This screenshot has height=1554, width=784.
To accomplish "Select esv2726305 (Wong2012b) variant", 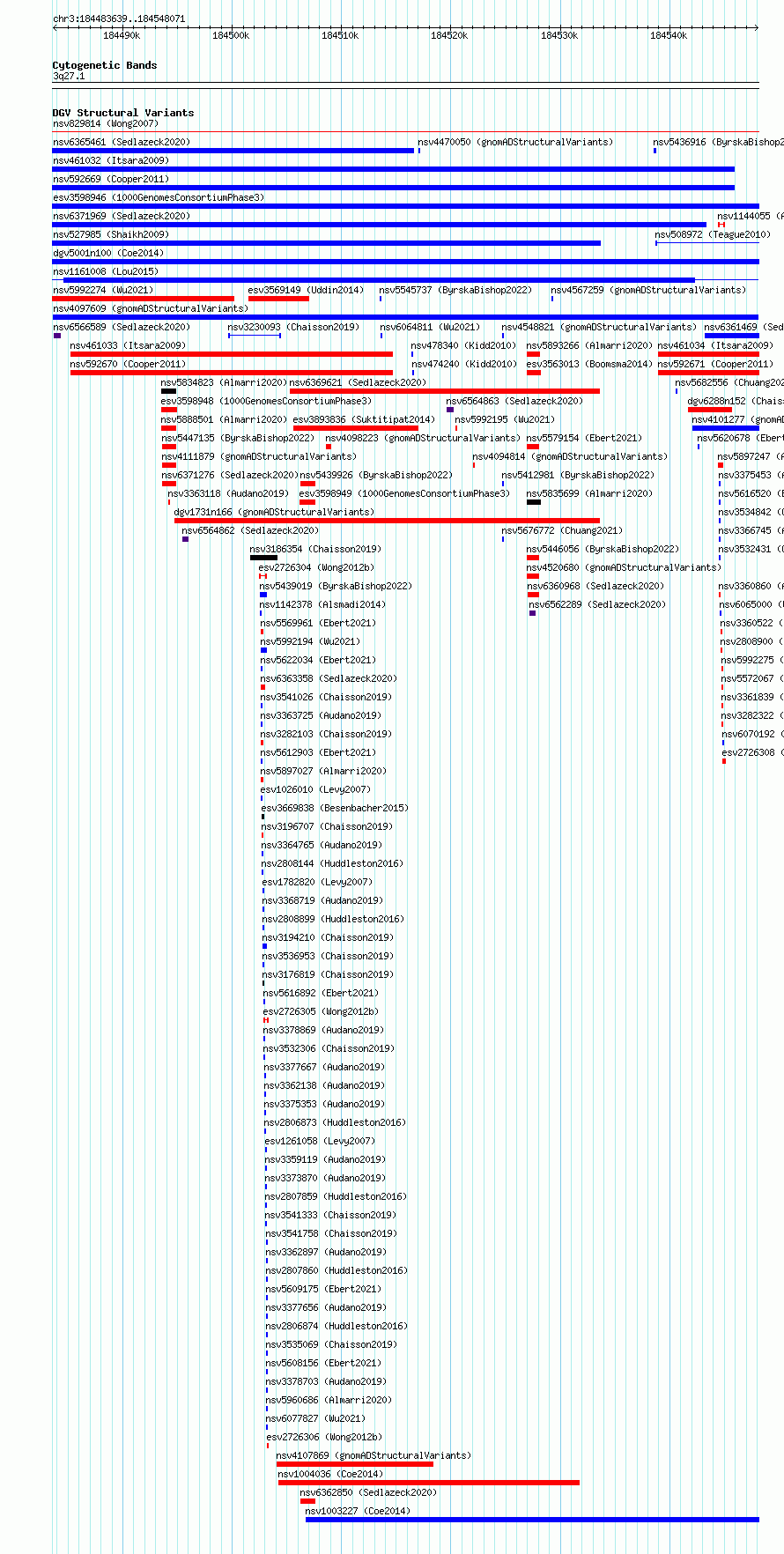I will [321, 1011].
